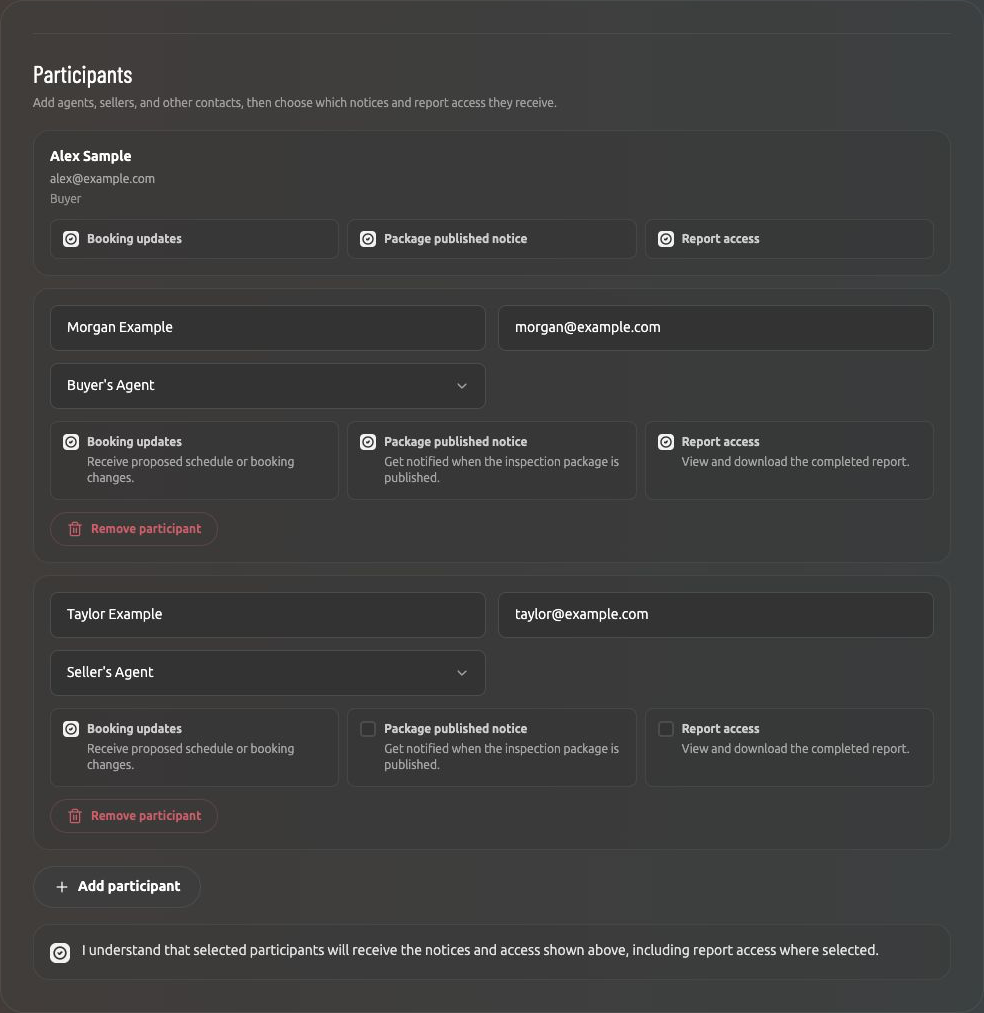Image resolution: width=984 pixels, height=1013 pixels.
Task: Toggle Alex Sample's Package published notice checkbox
Action: 368,239
